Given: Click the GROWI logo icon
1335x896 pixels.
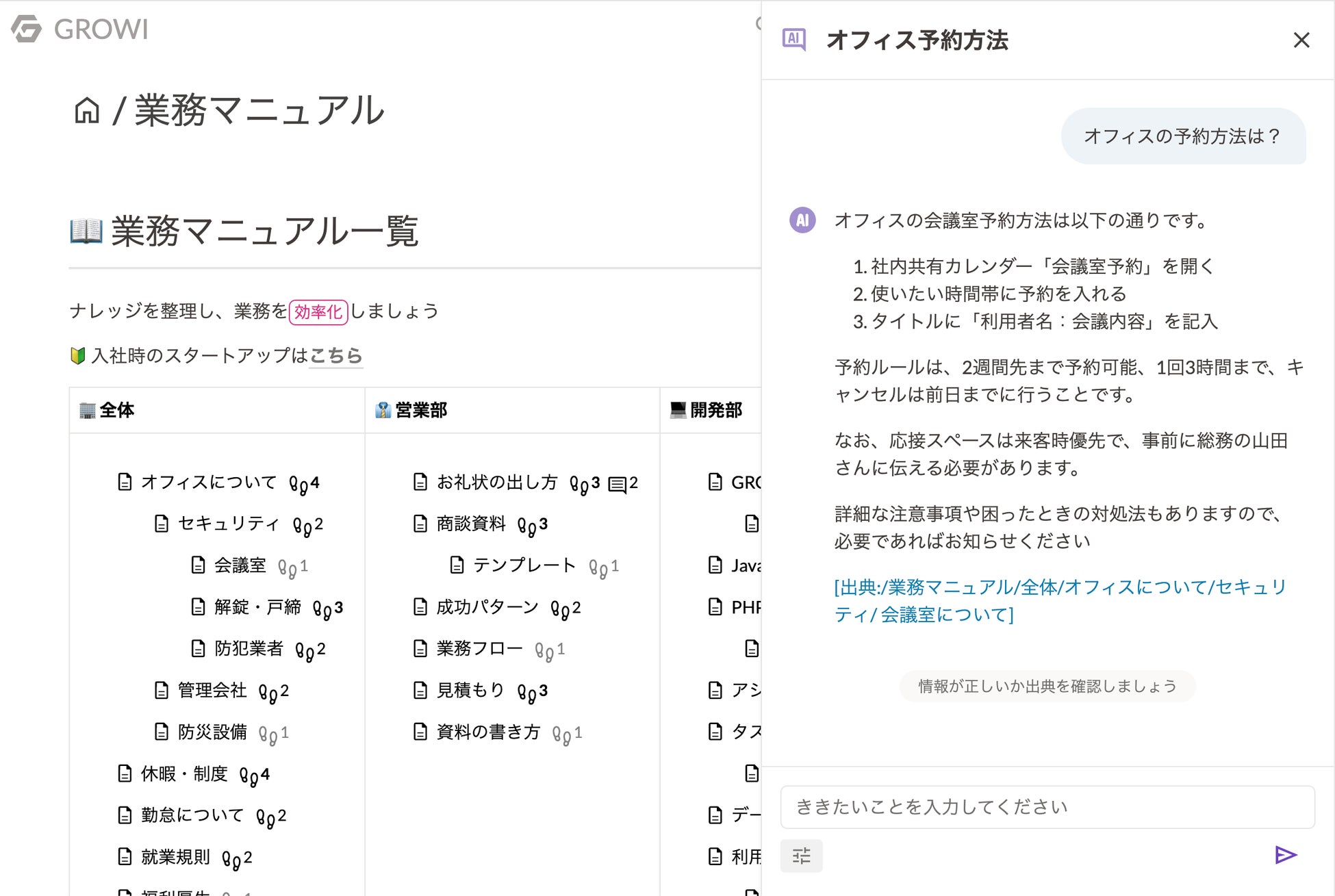Looking at the screenshot, I should coord(27,29).
